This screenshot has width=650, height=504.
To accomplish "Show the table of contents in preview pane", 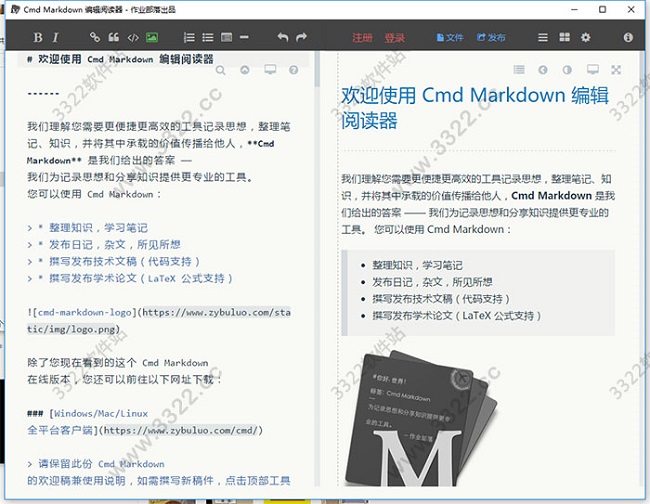I will tap(519, 70).
